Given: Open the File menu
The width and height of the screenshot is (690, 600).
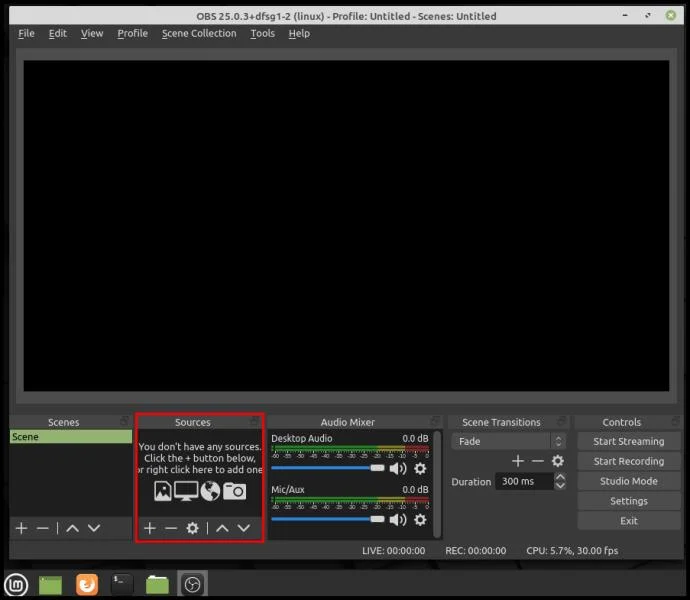Looking at the screenshot, I should pyautogui.click(x=26, y=33).
